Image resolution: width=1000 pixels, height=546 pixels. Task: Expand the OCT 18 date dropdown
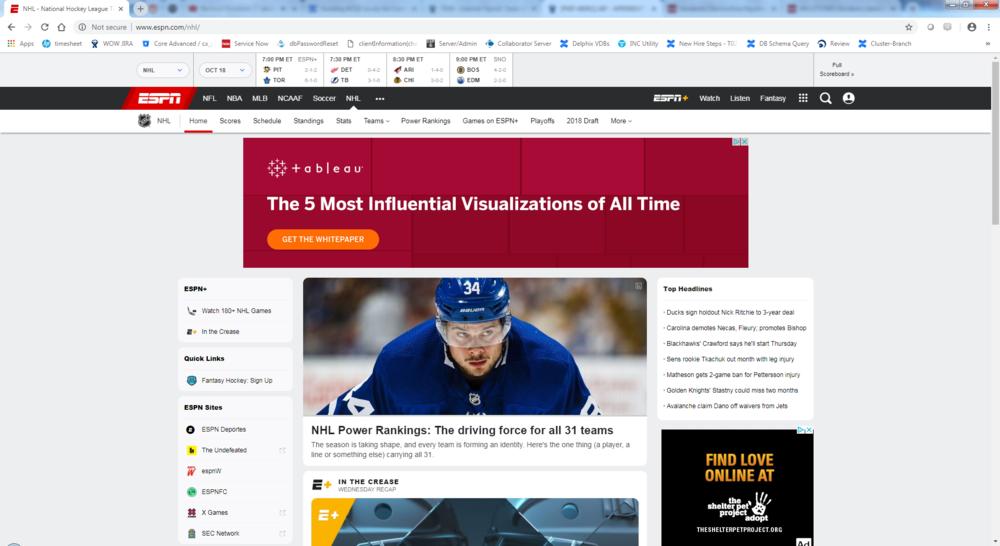[224, 70]
